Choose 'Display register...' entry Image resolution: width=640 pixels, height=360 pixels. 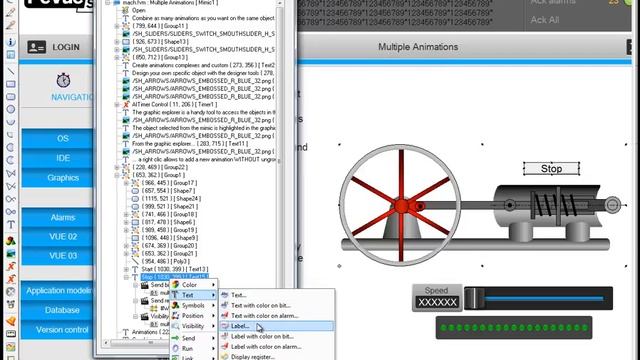(277, 357)
